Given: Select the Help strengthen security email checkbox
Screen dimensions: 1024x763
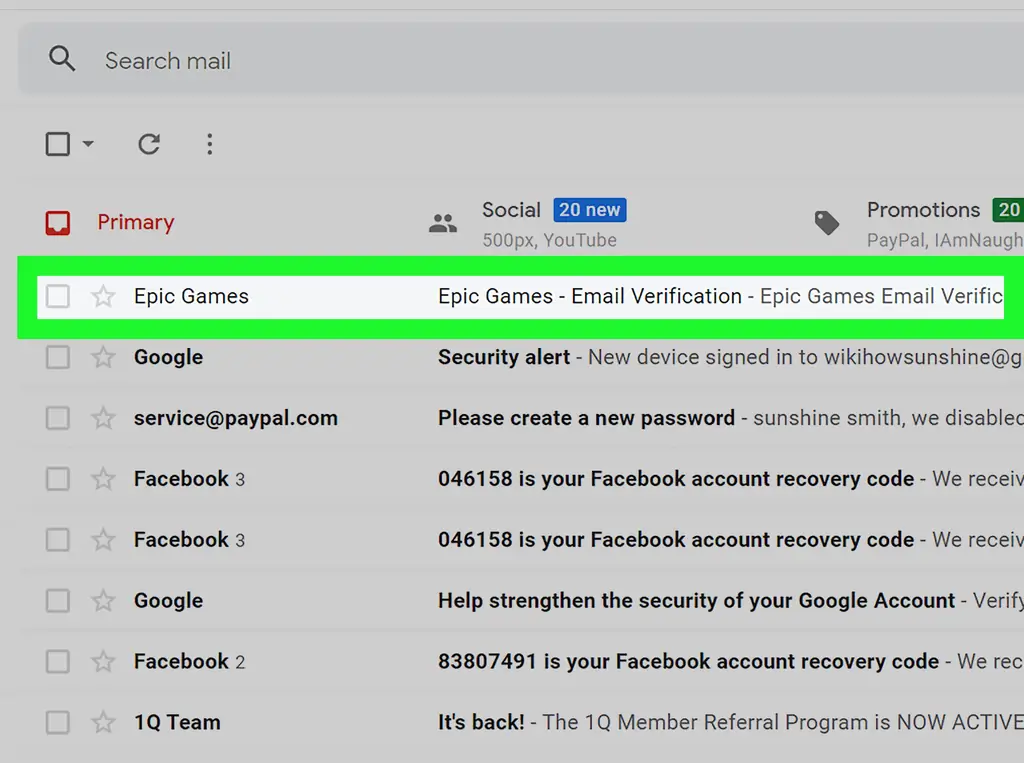Looking at the screenshot, I should click(57, 600).
